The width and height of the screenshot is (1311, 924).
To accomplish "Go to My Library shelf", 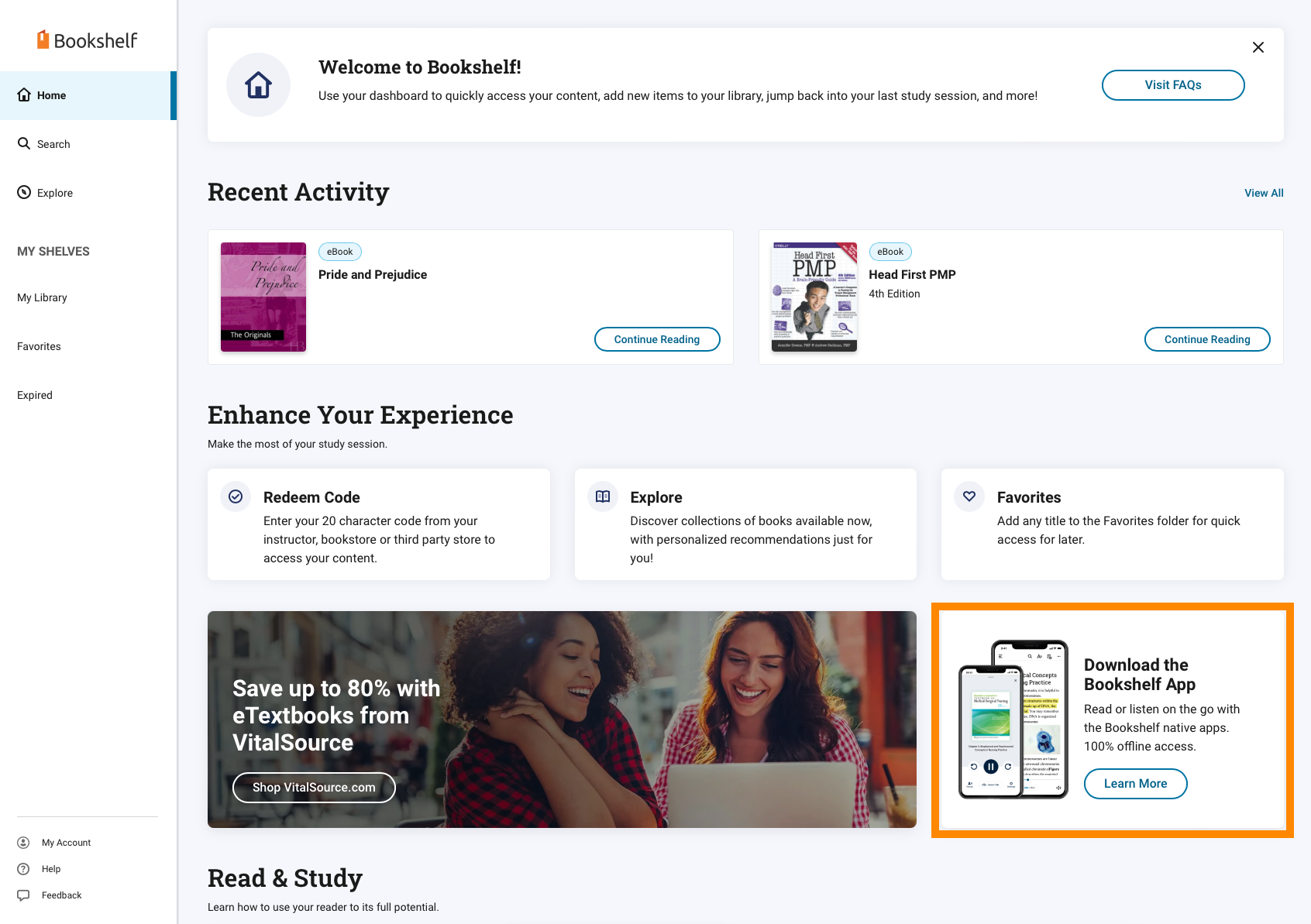I will pos(42,297).
